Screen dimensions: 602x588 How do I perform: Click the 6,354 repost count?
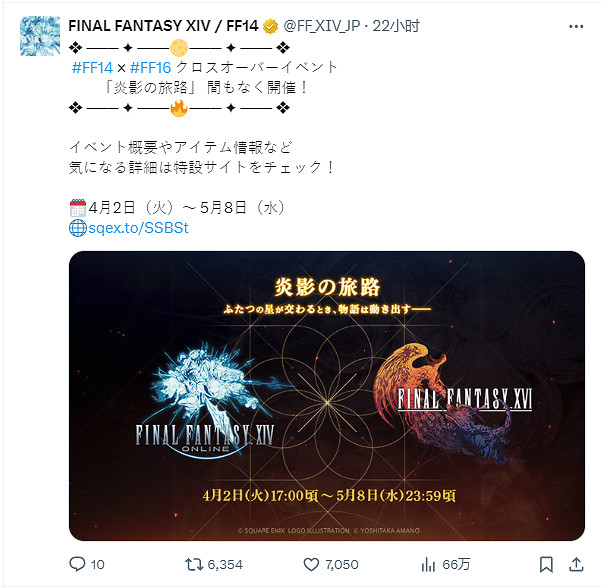(225, 565)
